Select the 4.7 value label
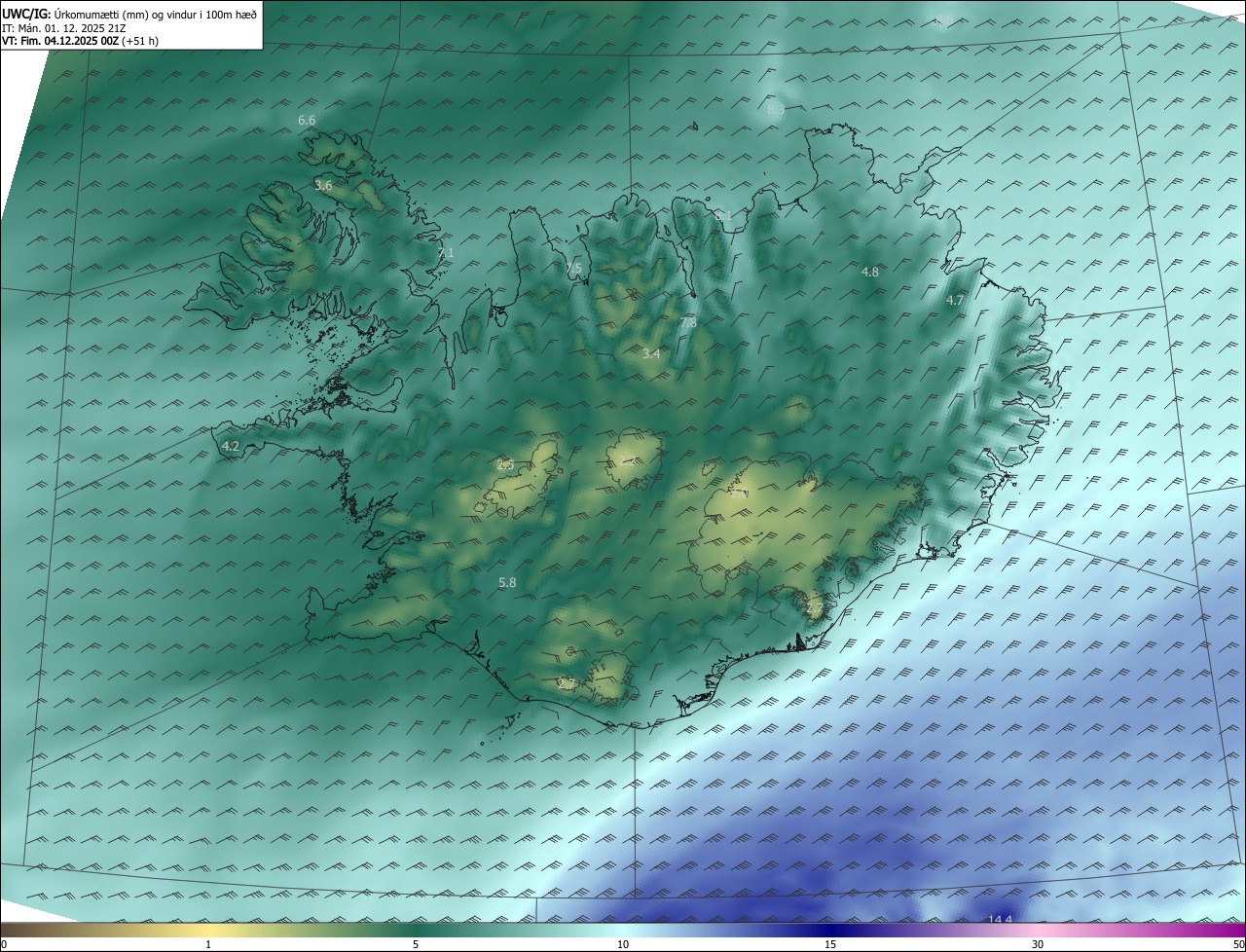This screenshot has height=952, width=1246. (955, 301)
